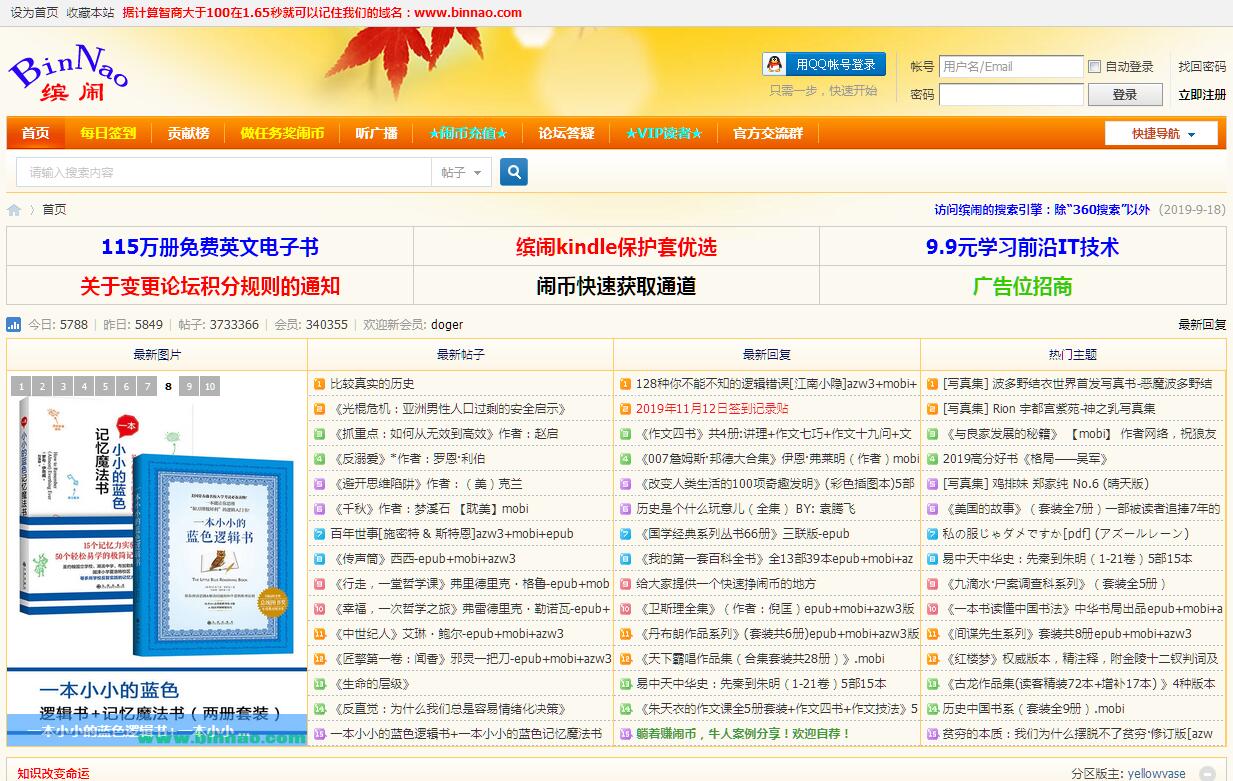Click the blue search magnifier button

[513, 172]
